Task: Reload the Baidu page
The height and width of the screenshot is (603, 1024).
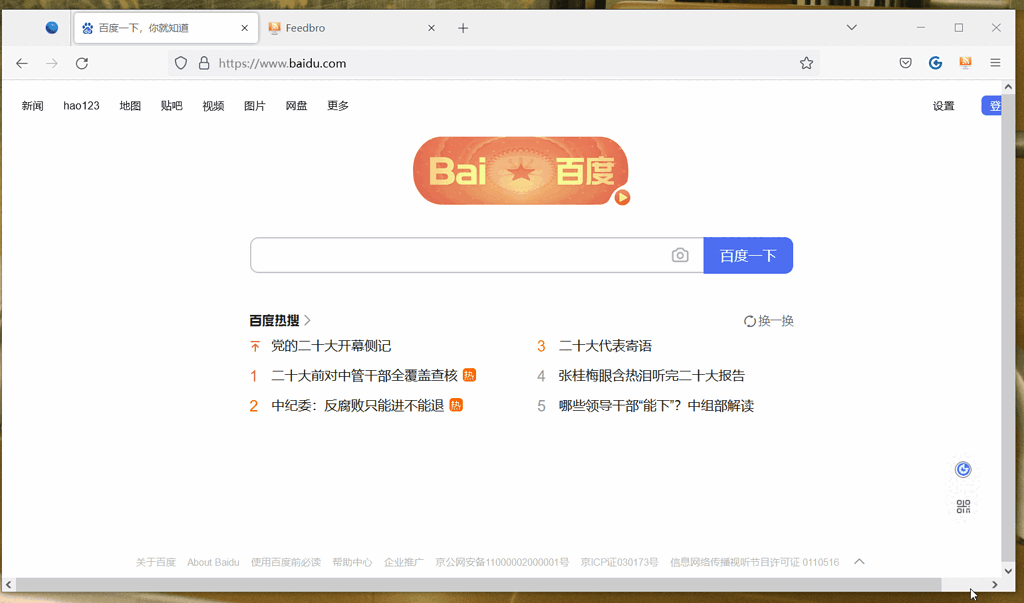Action: point(82,63)
